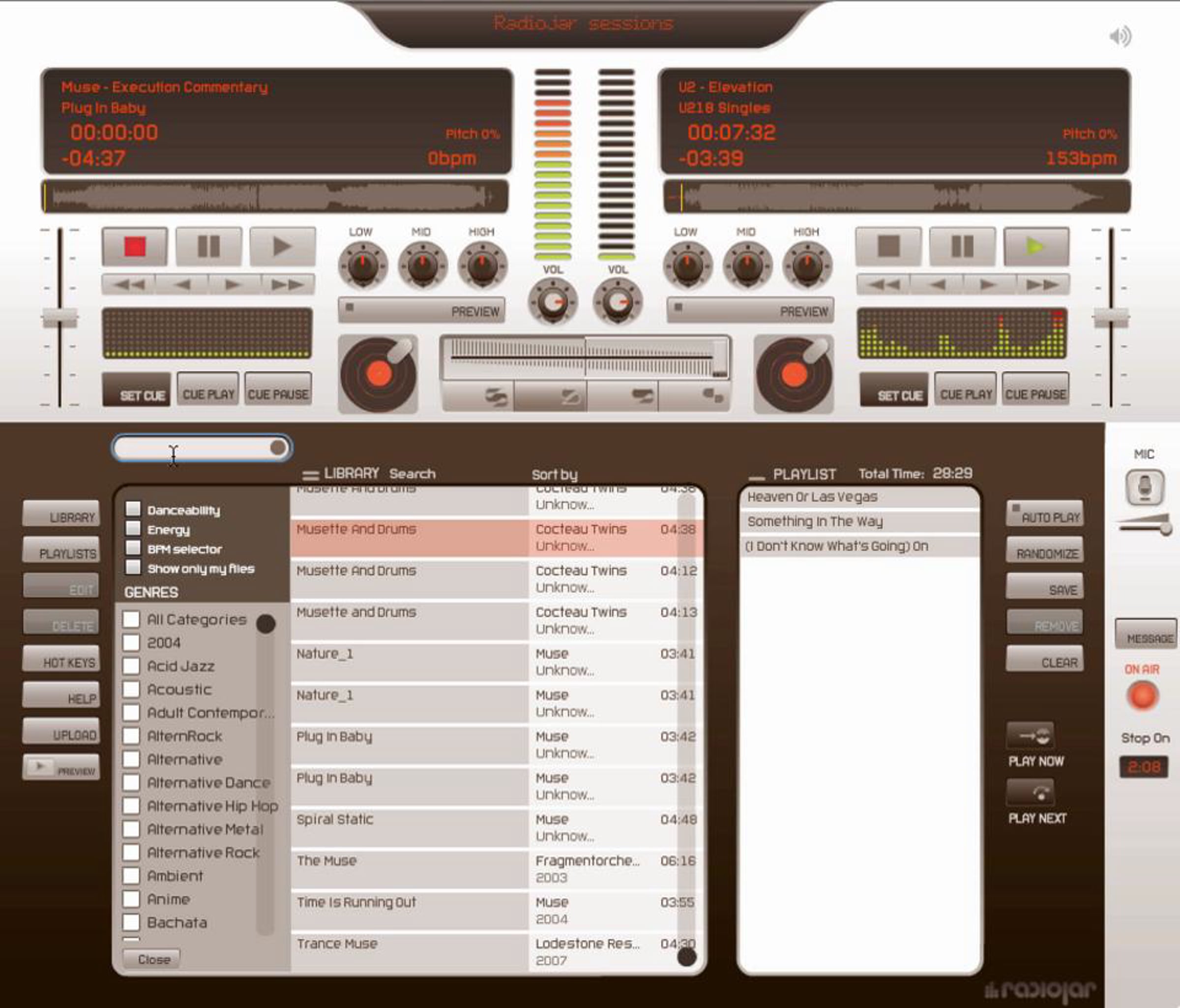Select the two-dot cut crossfade mode button
This screenshot has height=1008, width=1180.
[695, 396]
